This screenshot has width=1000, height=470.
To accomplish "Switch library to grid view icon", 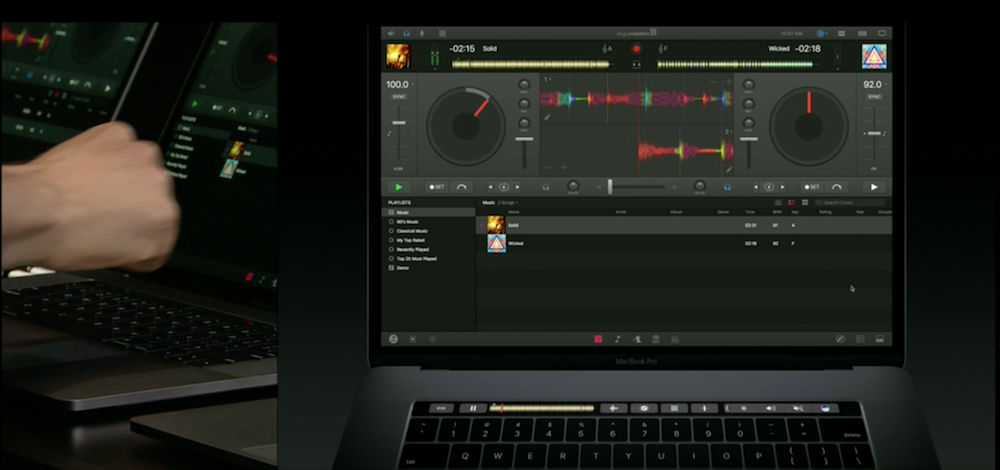I will [x=804, y=202].
